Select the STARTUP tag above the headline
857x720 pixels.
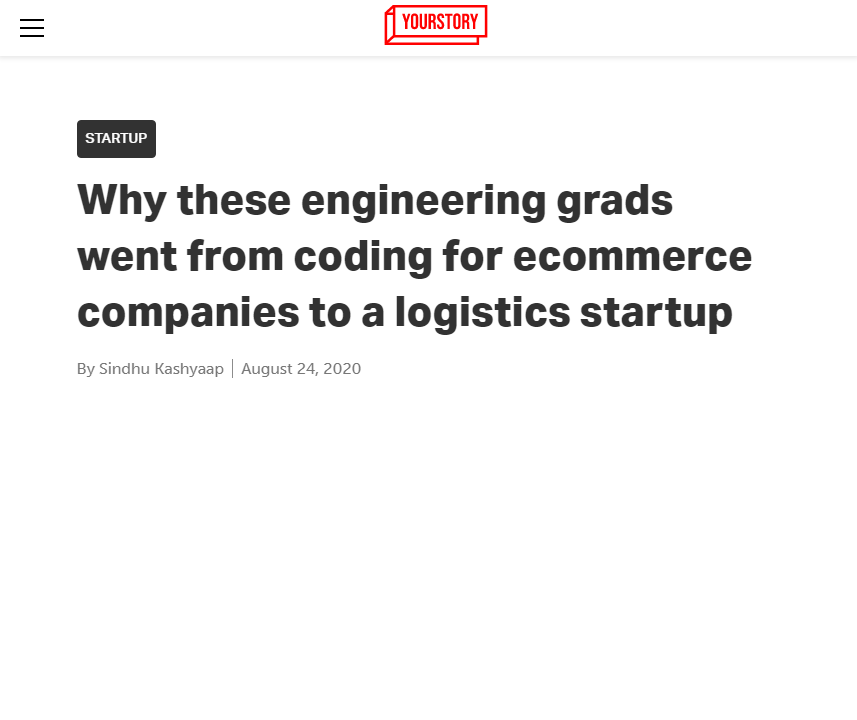(x=116, y=138)
